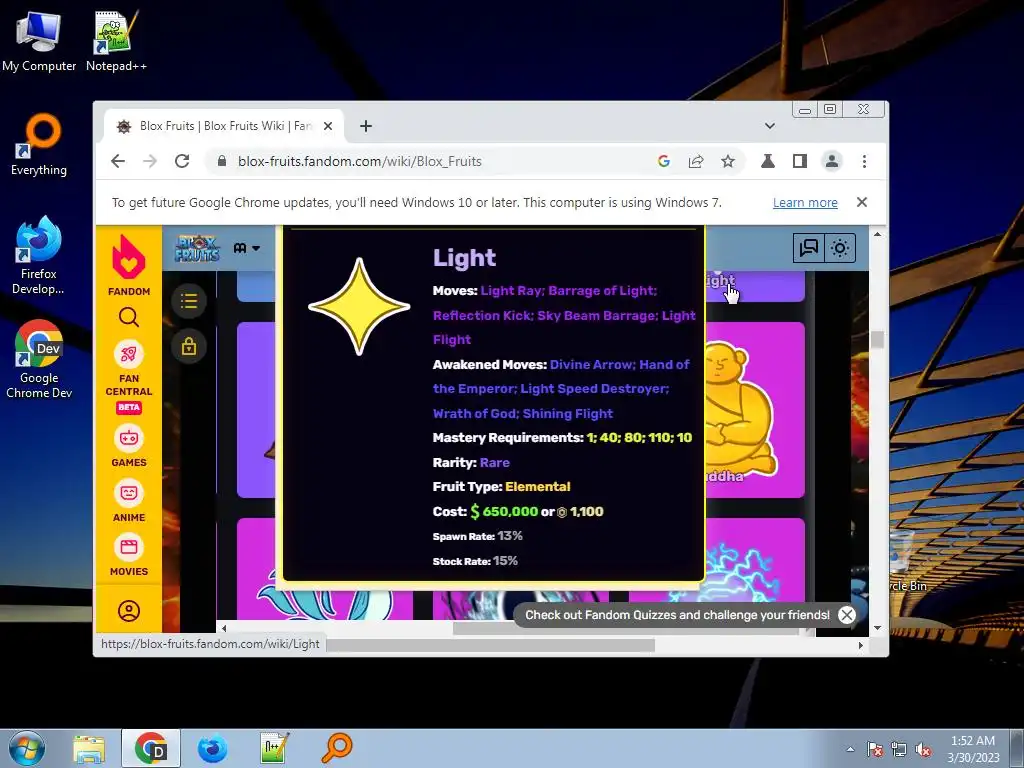Close the Blox Fruits Wiki tab
Image resolution: width=1024 pixels, height=768 pixels.
coord(328,126)
